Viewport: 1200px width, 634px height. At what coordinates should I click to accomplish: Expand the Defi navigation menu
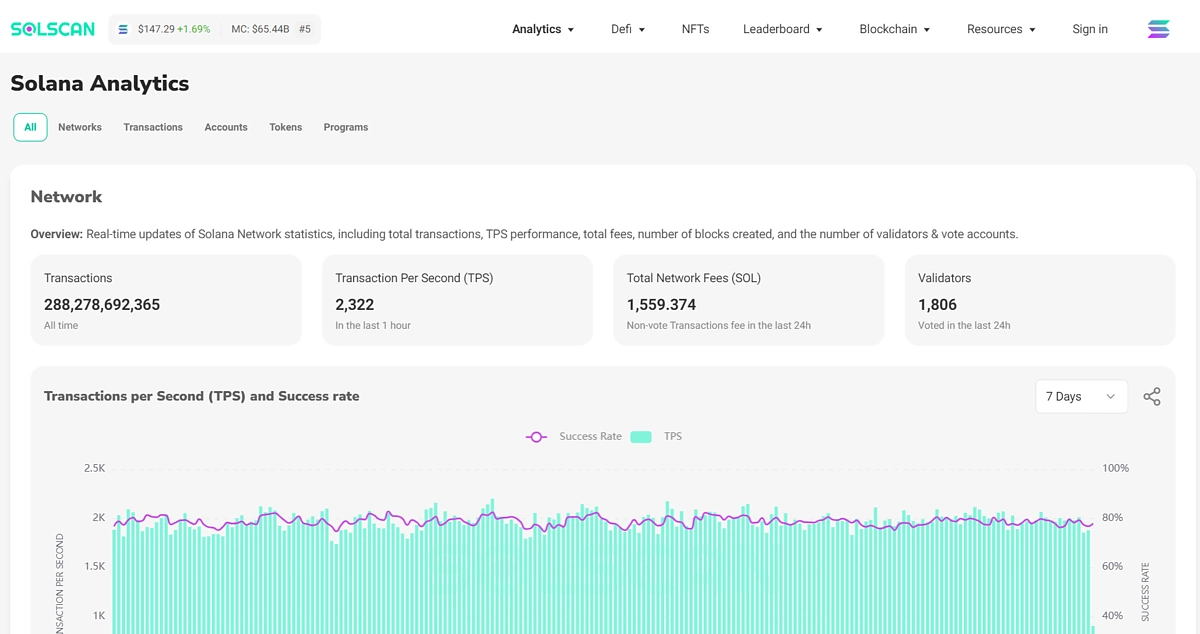click(628, 29)
